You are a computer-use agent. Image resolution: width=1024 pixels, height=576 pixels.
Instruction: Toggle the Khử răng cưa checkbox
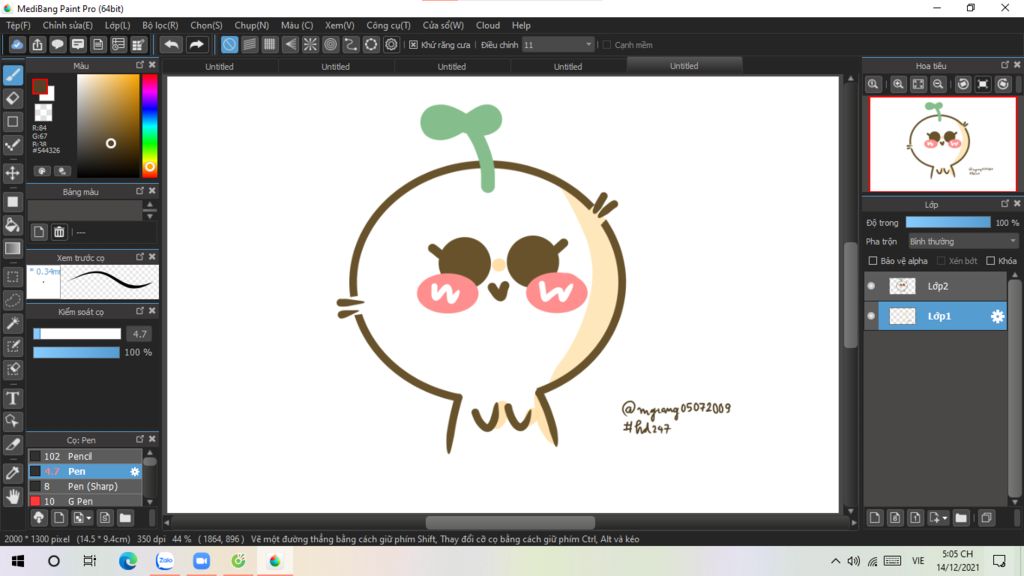pyautogui.click(x=413, y=45)
